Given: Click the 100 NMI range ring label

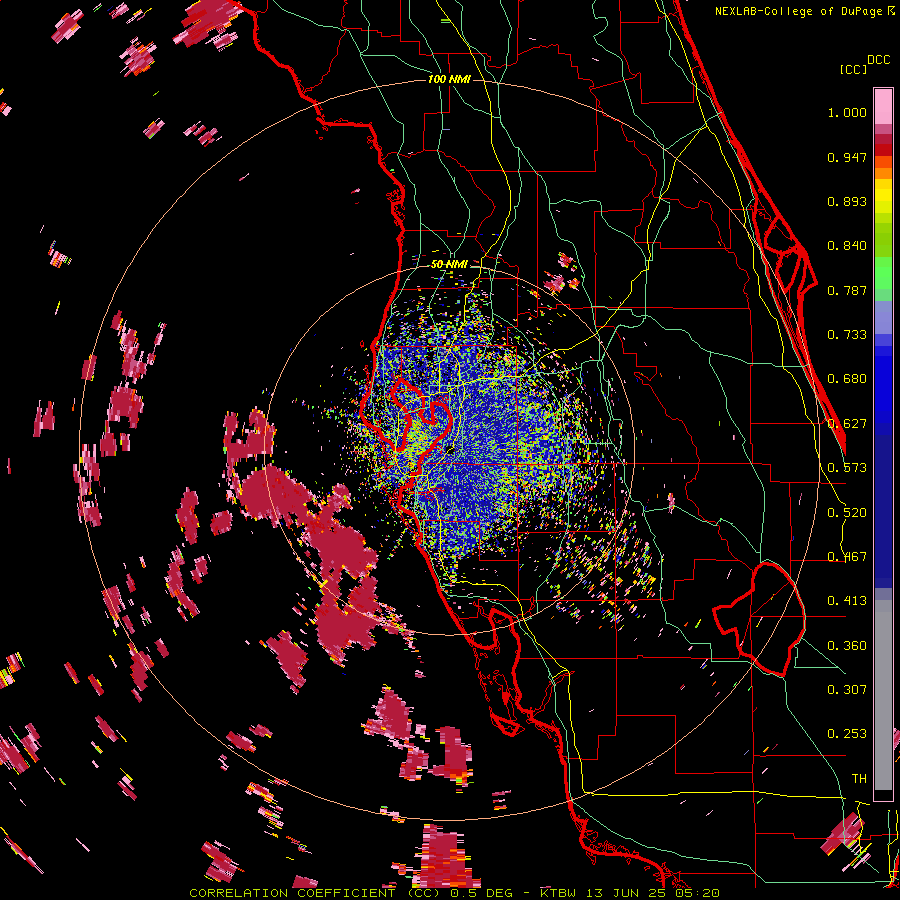Looking at the screenshot, I should [449, 79].
